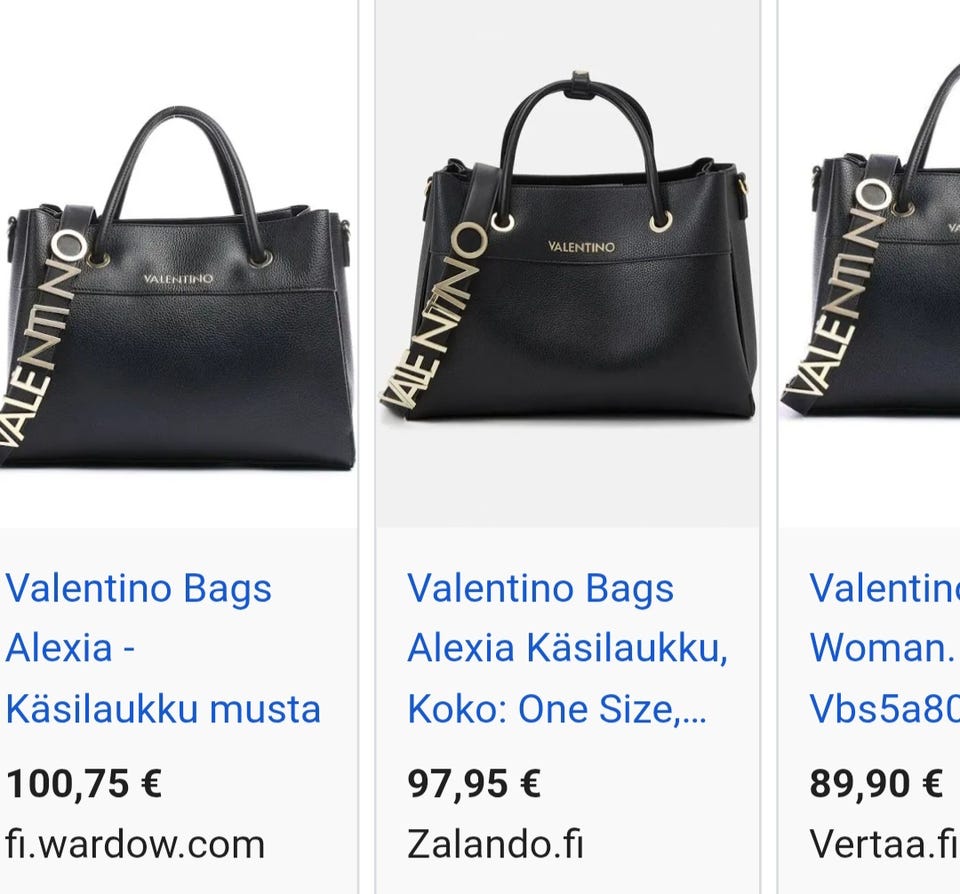This screenshot has width=960, height=894.
Task: Click the truncated 'Koko: One Size,…' title line
Action: [557, 709]
